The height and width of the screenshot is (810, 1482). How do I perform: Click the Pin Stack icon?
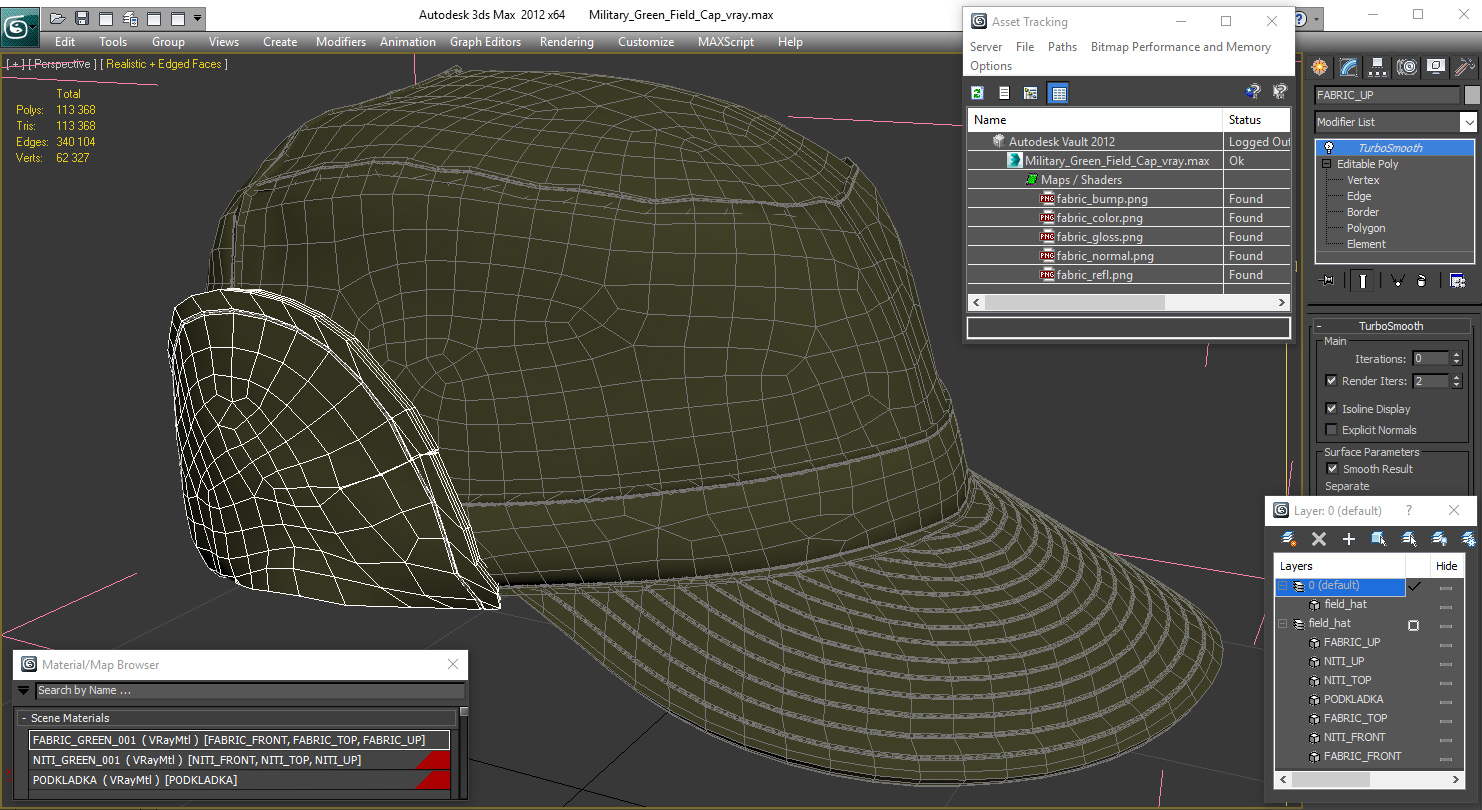(x=1327, y=281)
